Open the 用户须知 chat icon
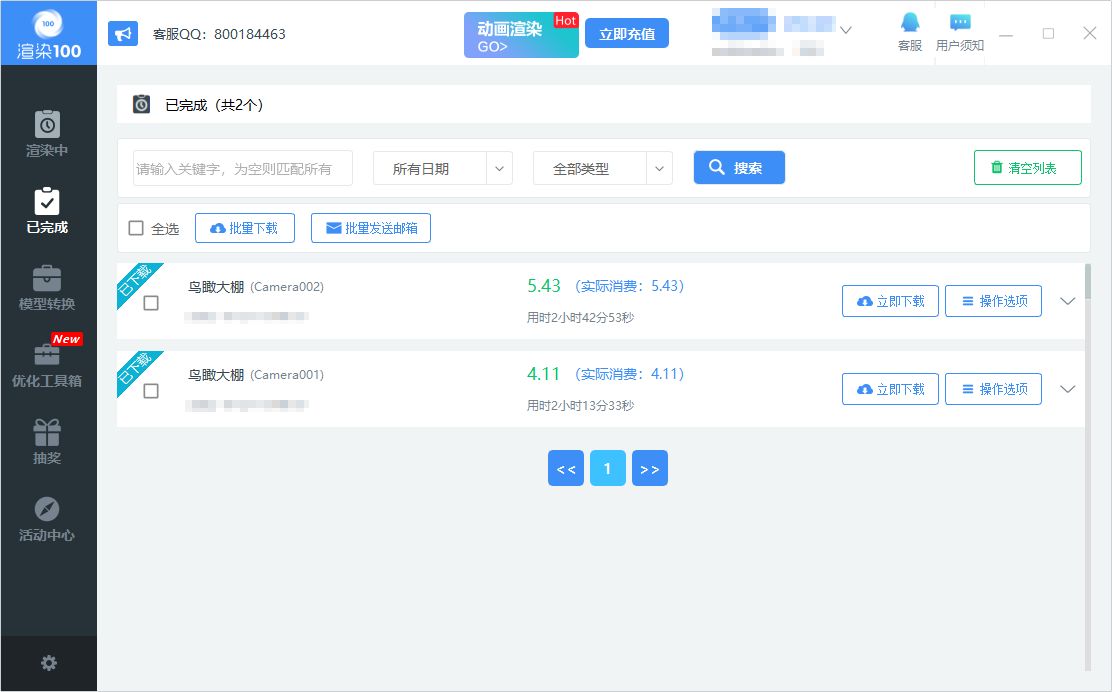Screen dimensions: 1112x692 960,23
